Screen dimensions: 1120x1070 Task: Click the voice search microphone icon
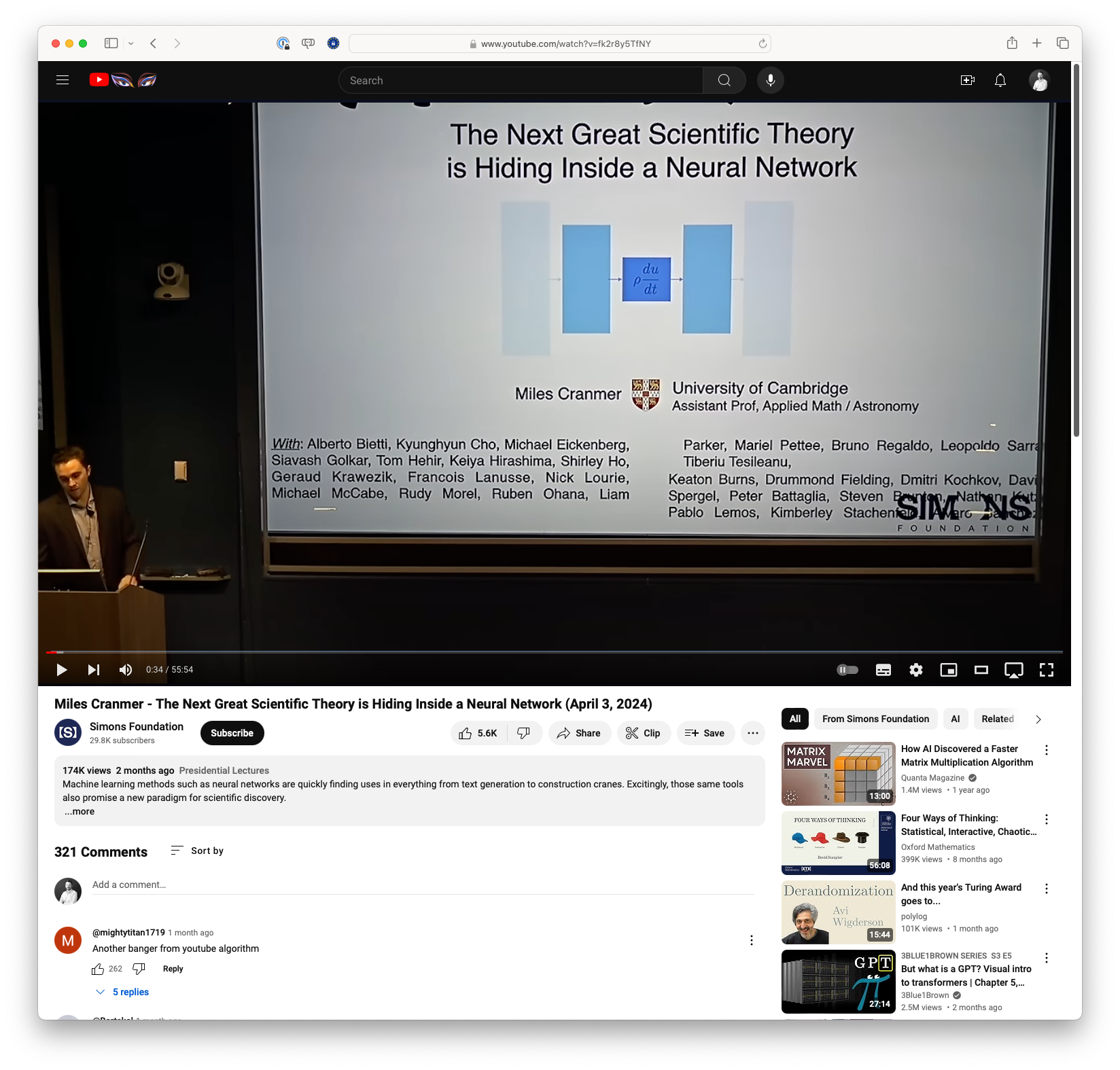770,80
